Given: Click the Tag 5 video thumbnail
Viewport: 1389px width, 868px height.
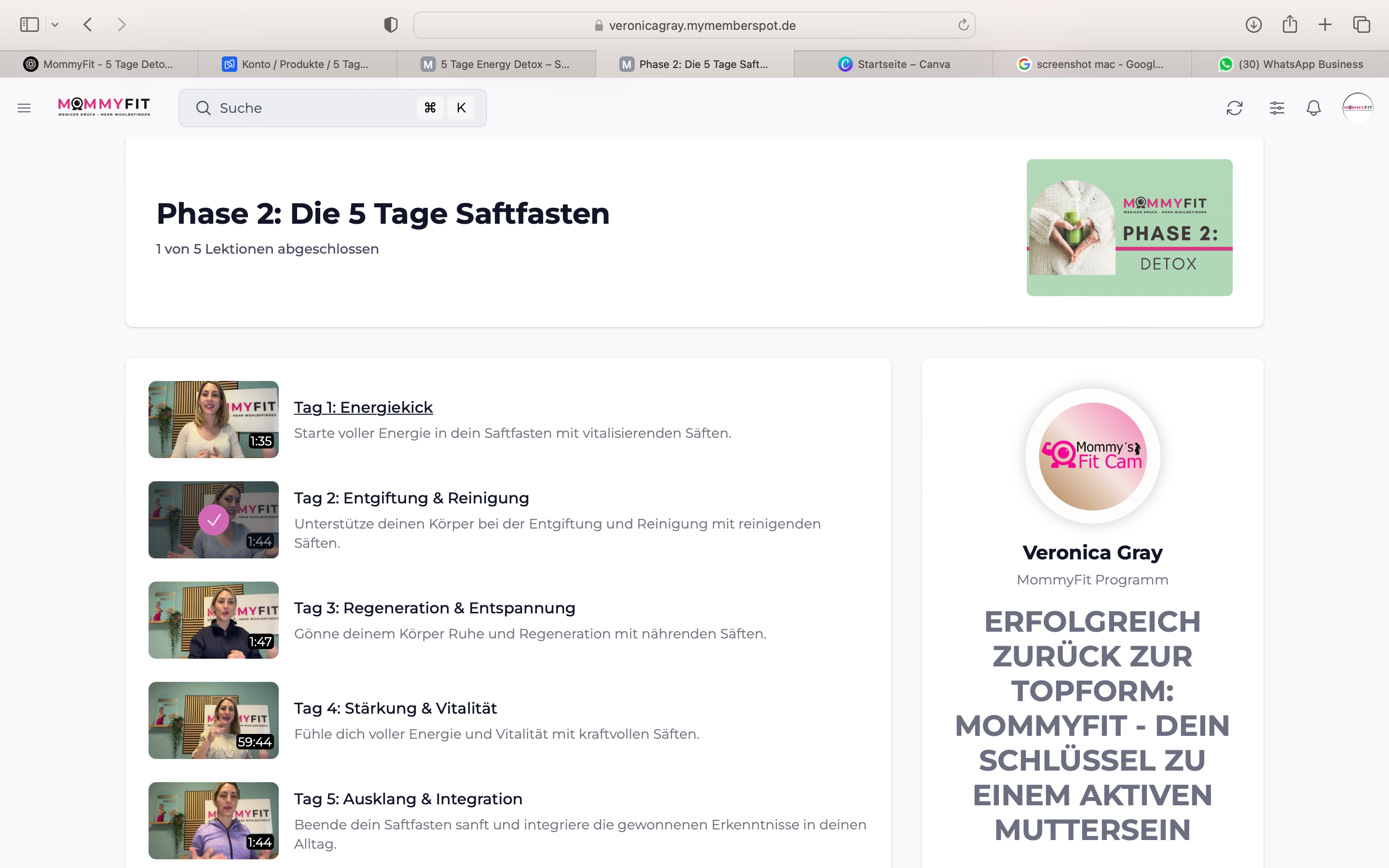Looking at the screenshot, I should coord(213,820).
